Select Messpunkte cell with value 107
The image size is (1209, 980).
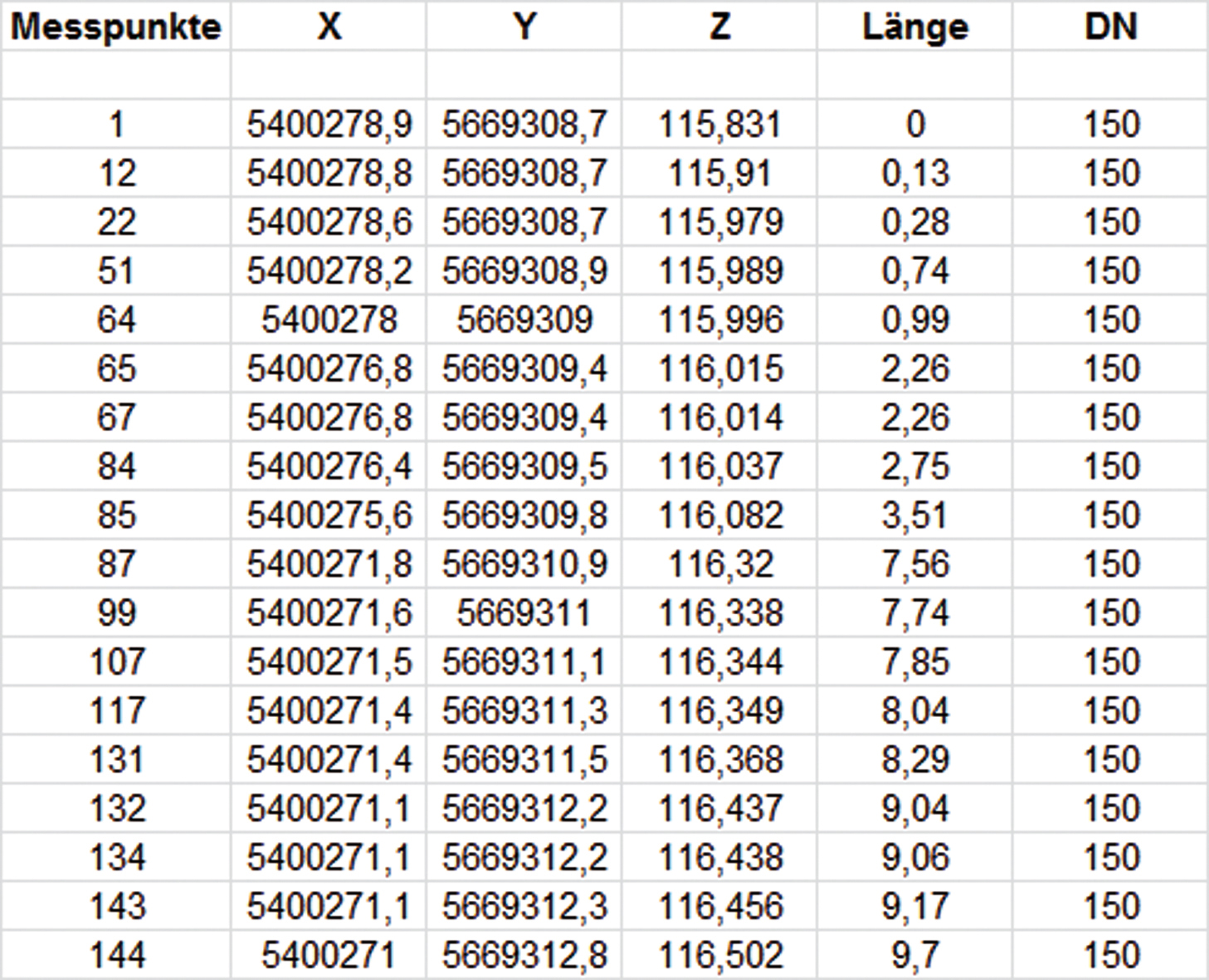point(117,662)
